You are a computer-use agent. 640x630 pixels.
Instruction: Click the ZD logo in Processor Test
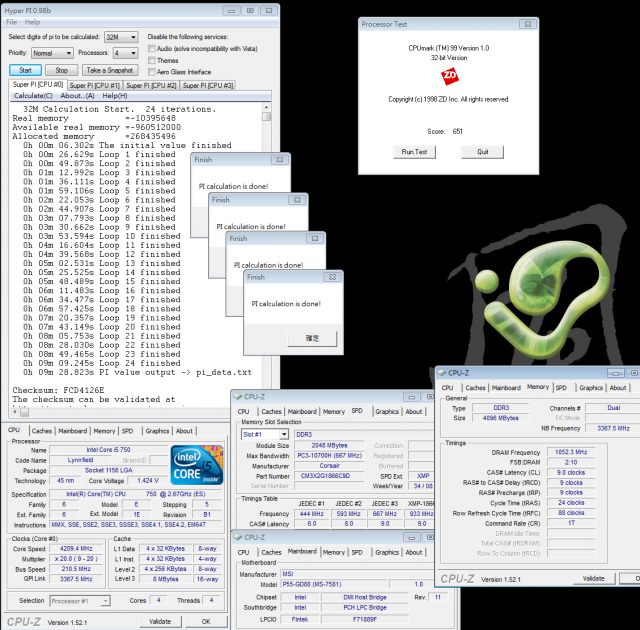[449, 76]
